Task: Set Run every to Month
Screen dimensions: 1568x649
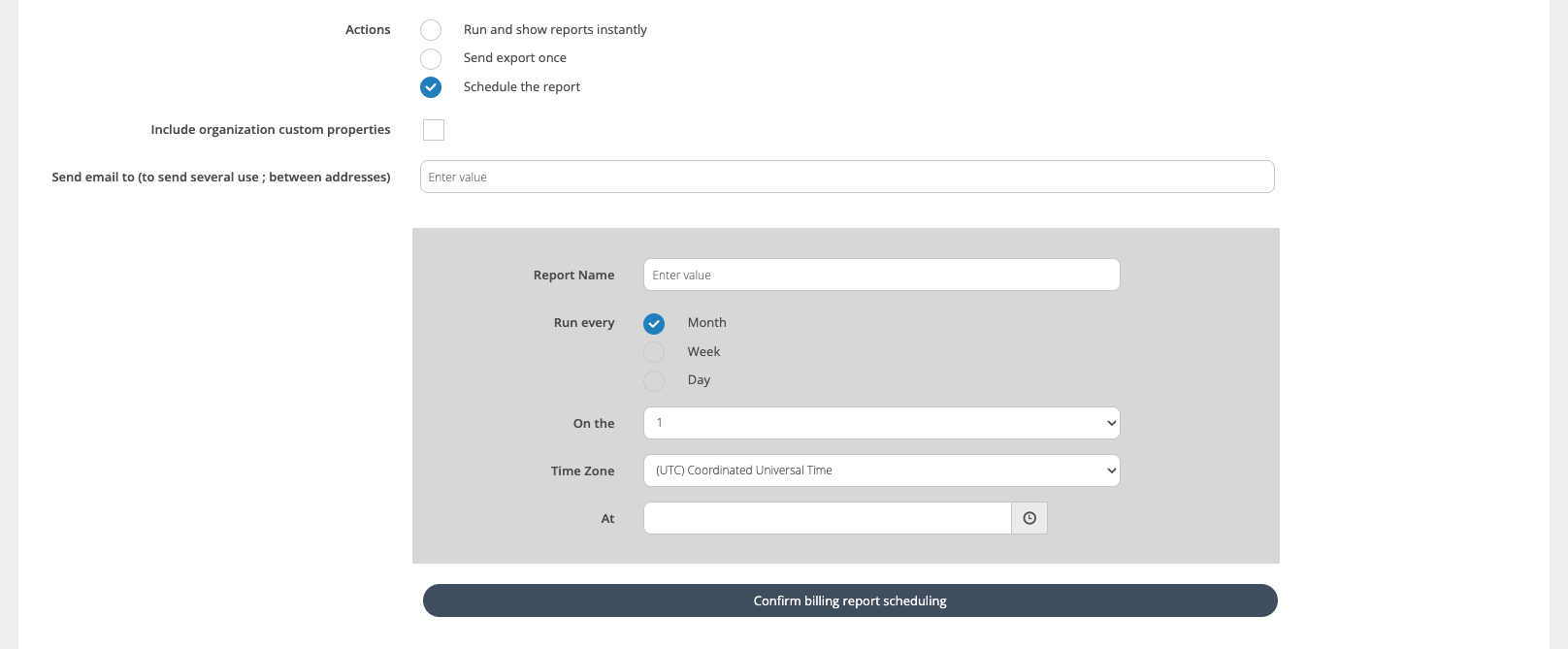Action: 654,323
